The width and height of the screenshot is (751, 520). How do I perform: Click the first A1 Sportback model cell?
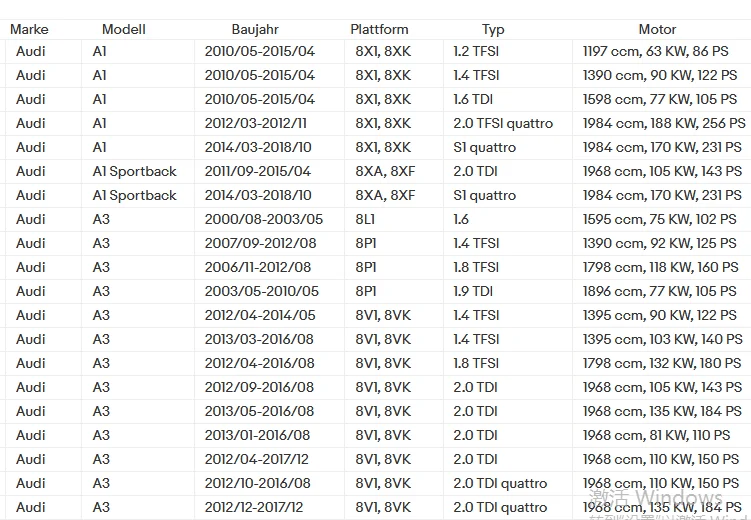coord(138,171)
